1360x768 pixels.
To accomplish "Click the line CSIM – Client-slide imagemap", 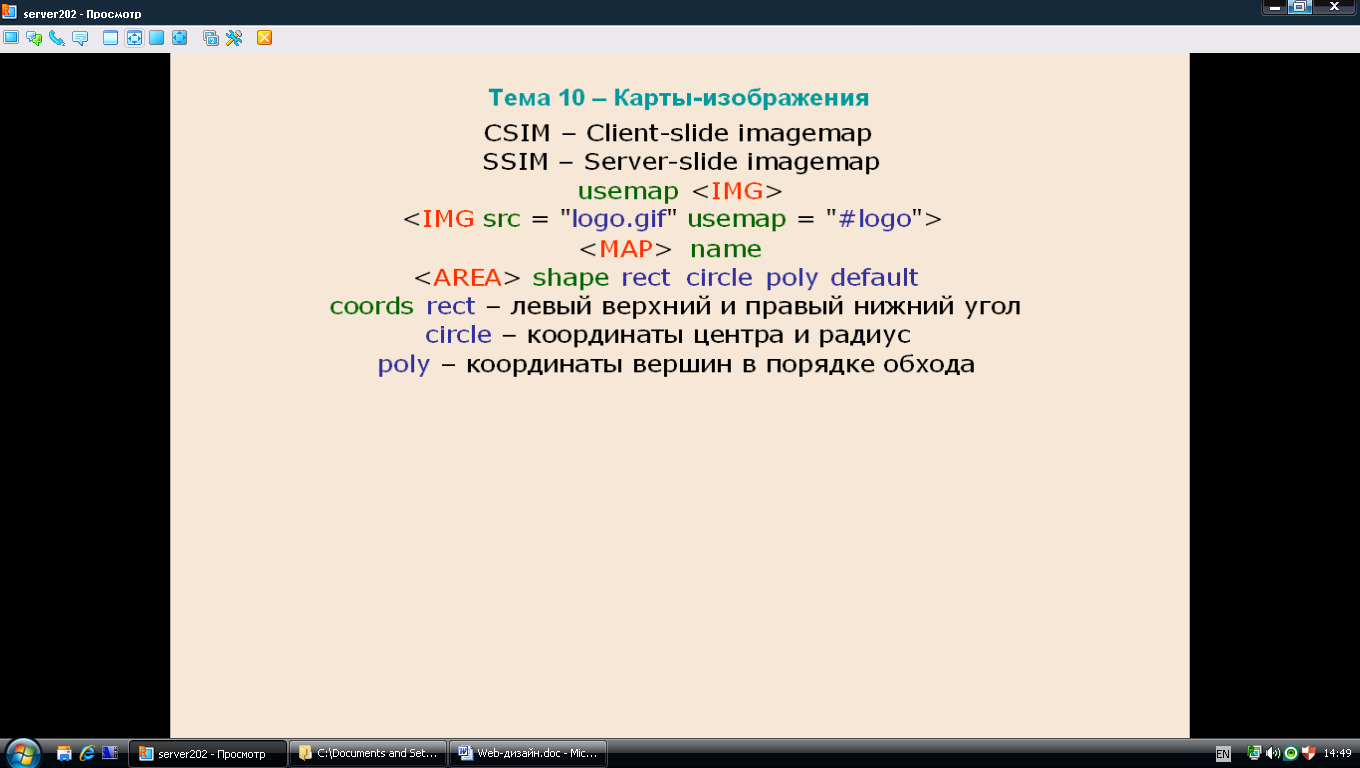I will (x=678, y=132).
